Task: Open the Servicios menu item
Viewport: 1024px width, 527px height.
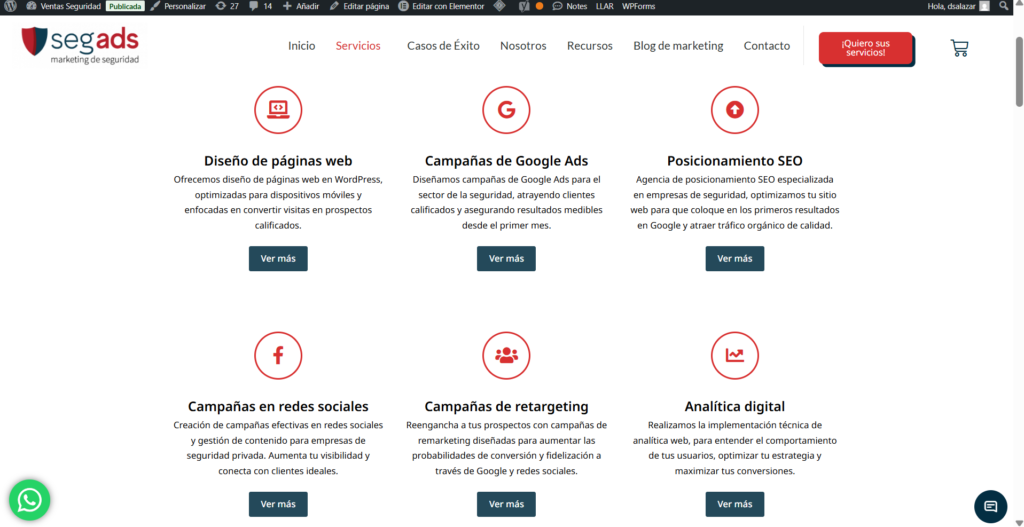Action: point(358,46)
